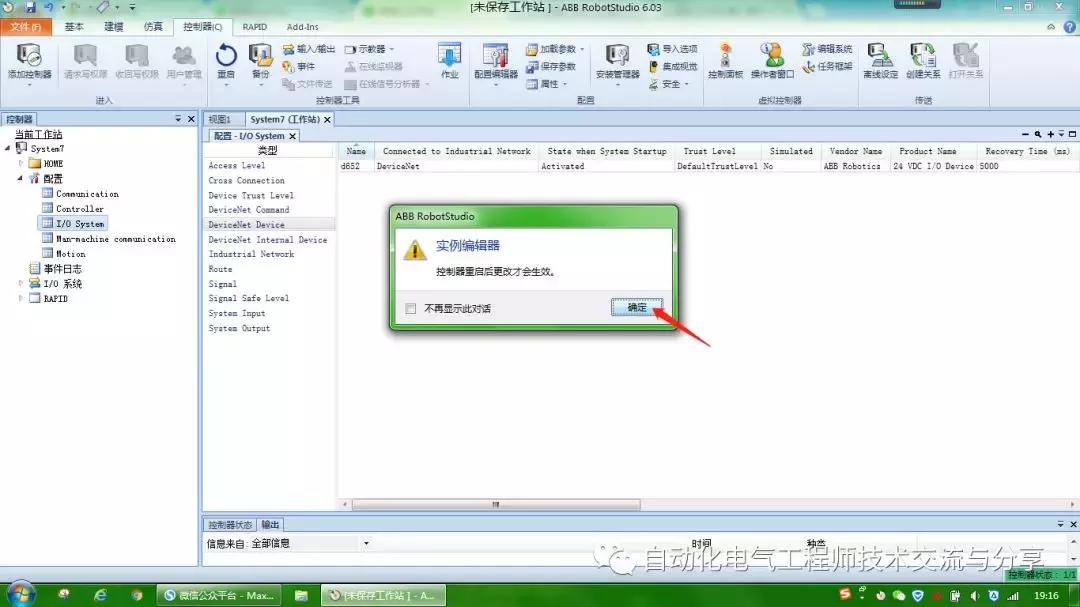Click the undo icon in quick access toolbar
1080x607 pixels.
point(49,7)
